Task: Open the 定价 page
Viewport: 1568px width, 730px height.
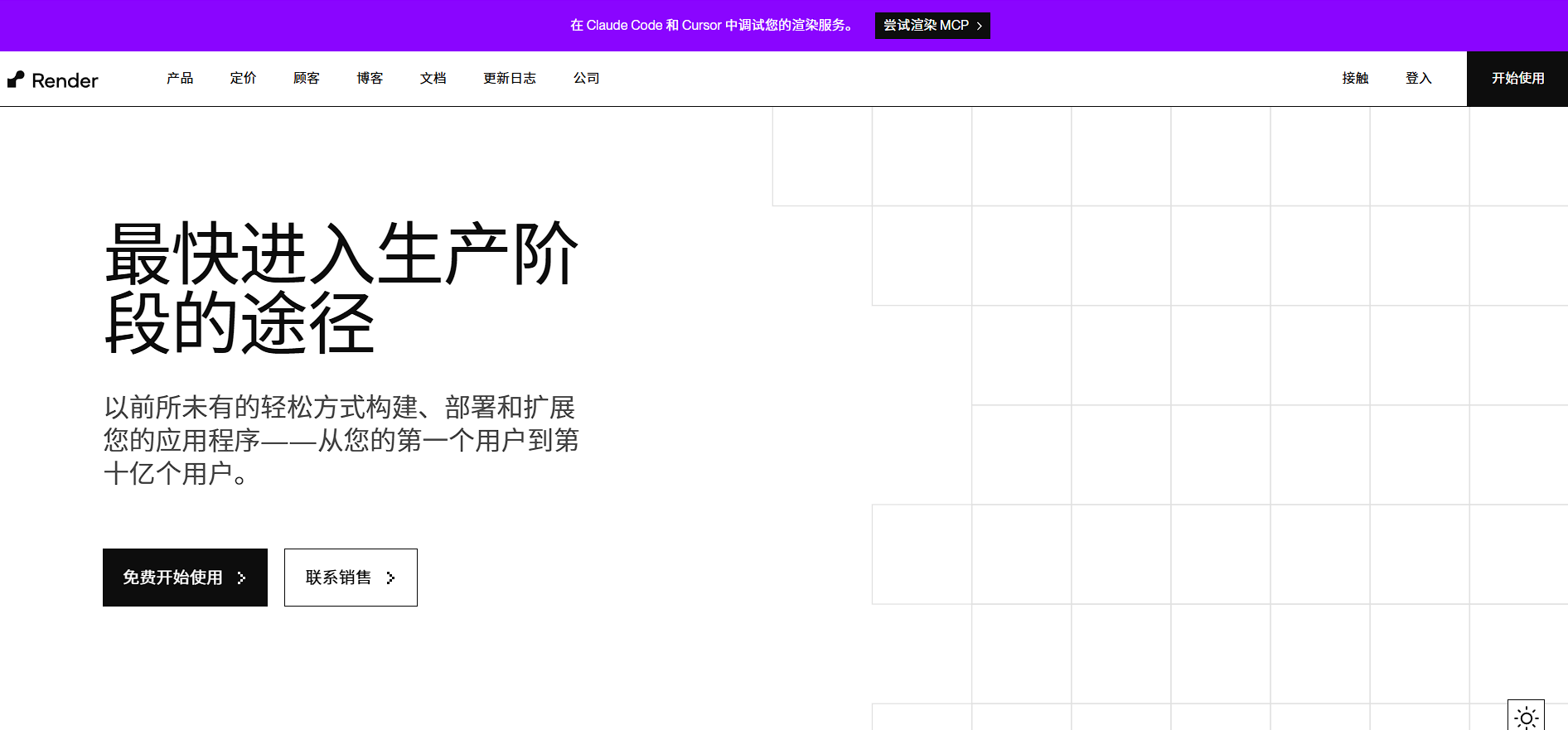Action: click(x=243, y=79)
